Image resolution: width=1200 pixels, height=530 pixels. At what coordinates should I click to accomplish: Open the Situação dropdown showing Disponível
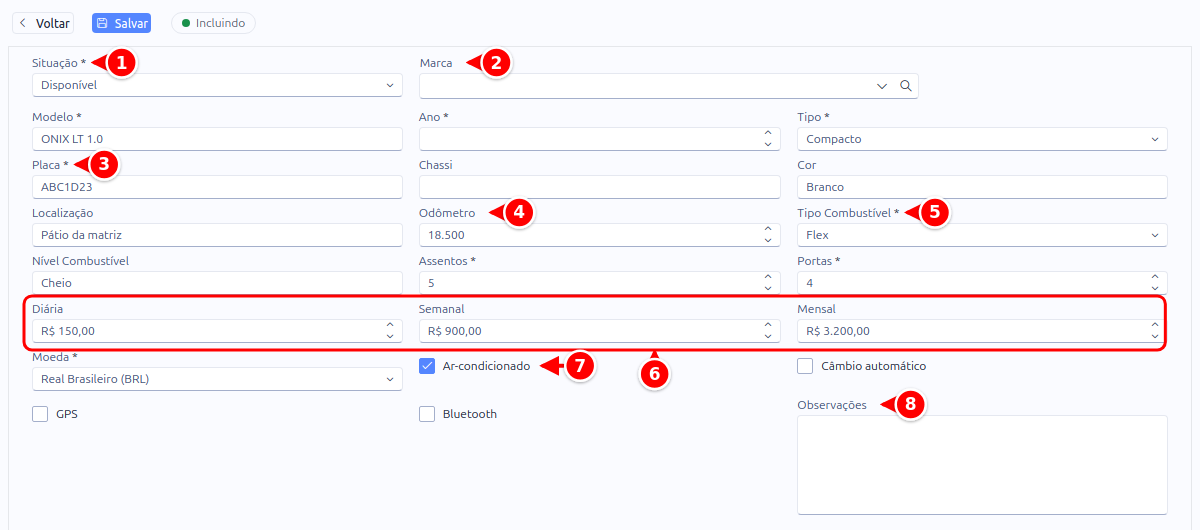tap(217, 85)
